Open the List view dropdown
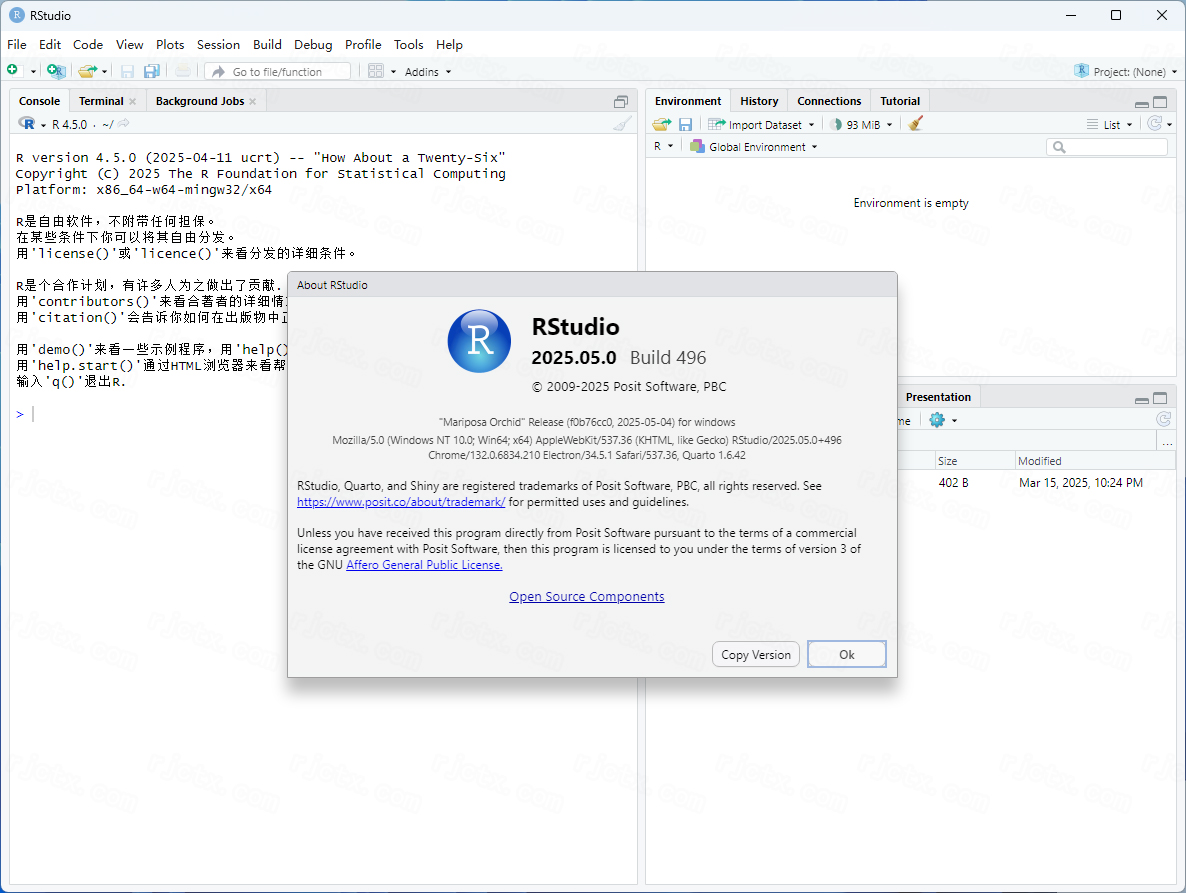 tap(1110, 125)
